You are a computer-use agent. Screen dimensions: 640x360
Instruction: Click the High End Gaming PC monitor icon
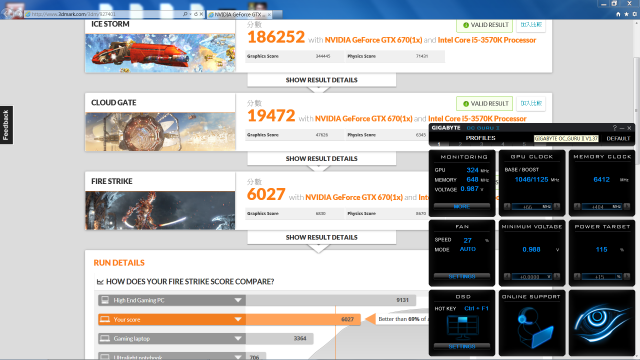[105, 300]
